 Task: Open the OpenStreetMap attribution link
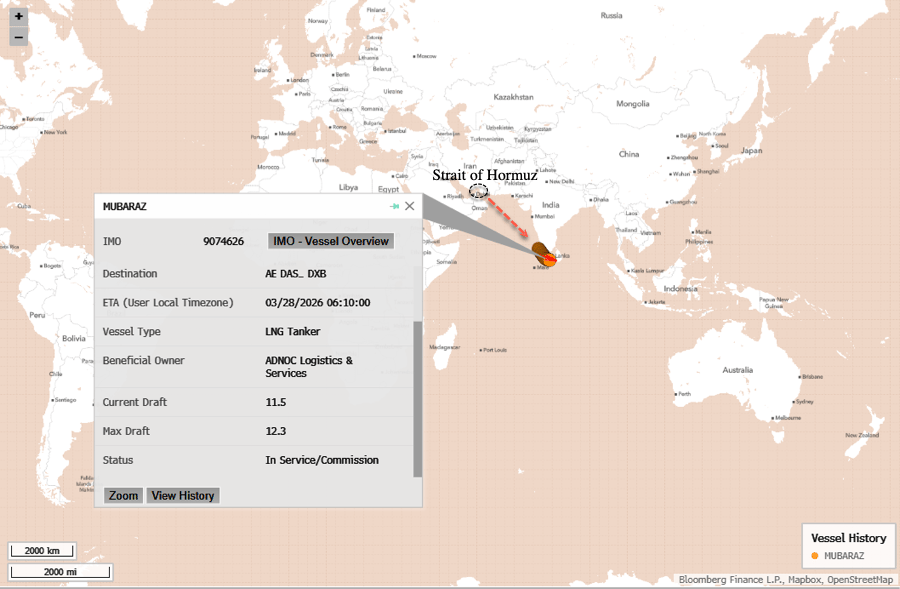[859, 580]
